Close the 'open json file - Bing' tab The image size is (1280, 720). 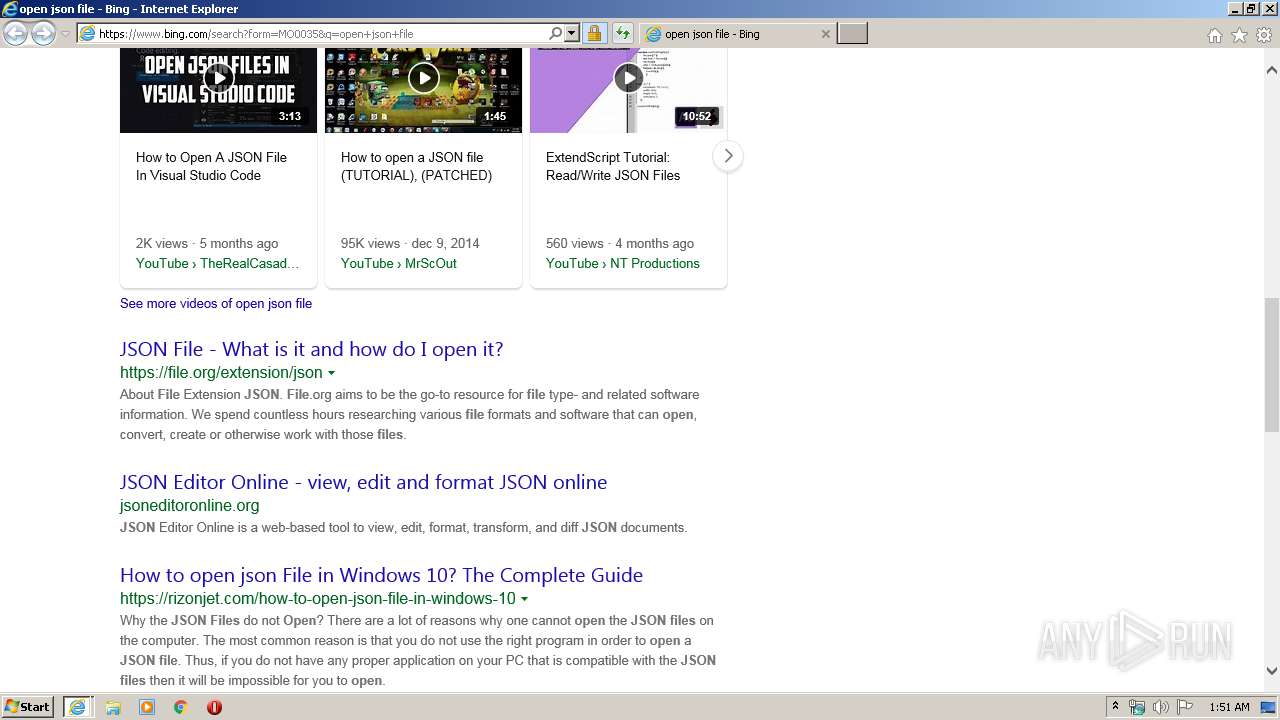coord(825,34)
